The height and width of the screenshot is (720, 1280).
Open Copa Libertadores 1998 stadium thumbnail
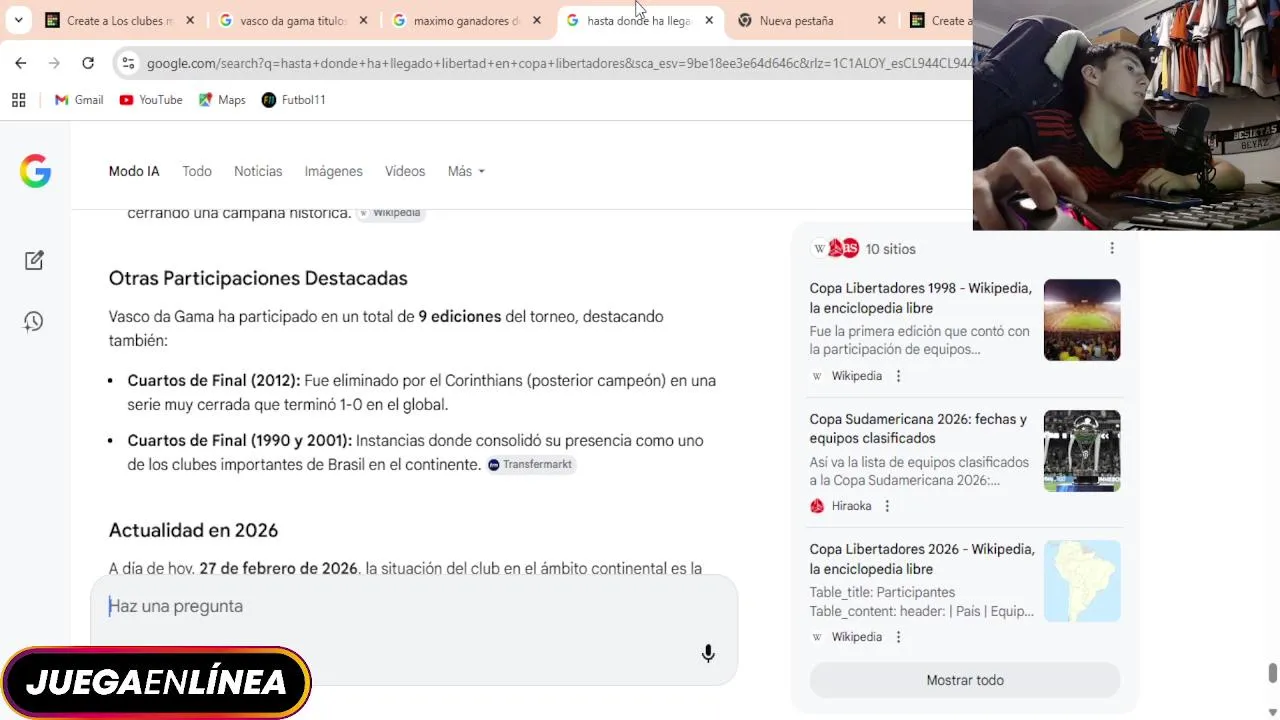[x=1082, y=320]
